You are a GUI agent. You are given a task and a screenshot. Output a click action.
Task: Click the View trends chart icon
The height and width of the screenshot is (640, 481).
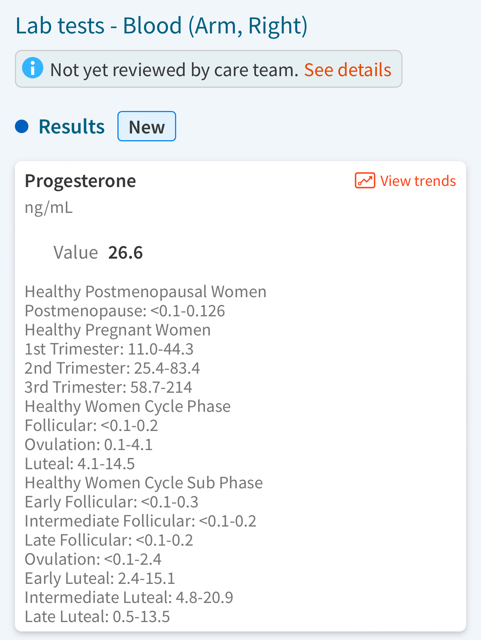365,180
